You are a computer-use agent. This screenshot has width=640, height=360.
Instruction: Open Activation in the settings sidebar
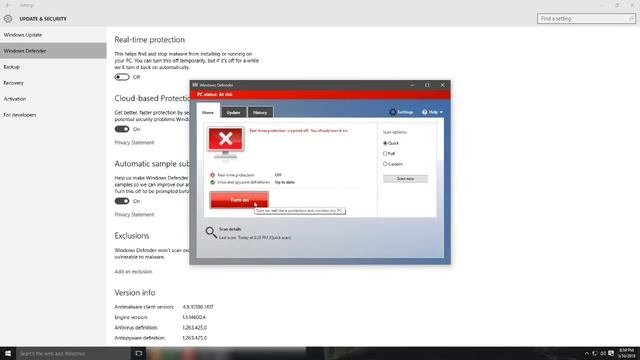(x=53, y=99)
